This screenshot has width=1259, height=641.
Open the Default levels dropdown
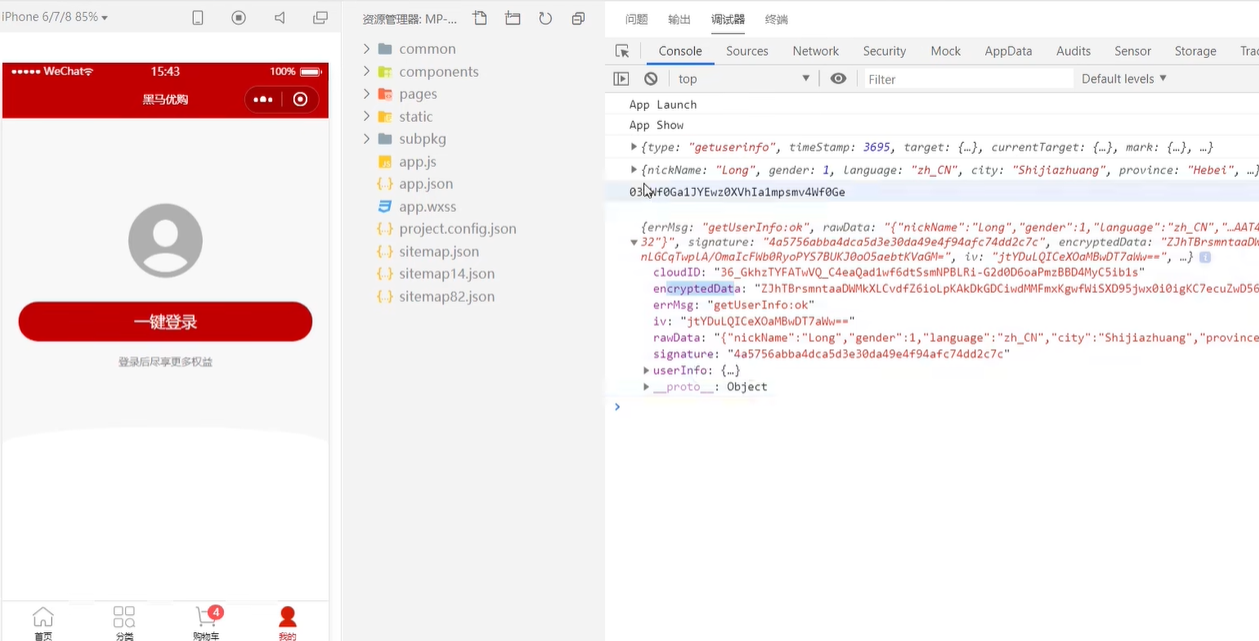pos(1124,79)
